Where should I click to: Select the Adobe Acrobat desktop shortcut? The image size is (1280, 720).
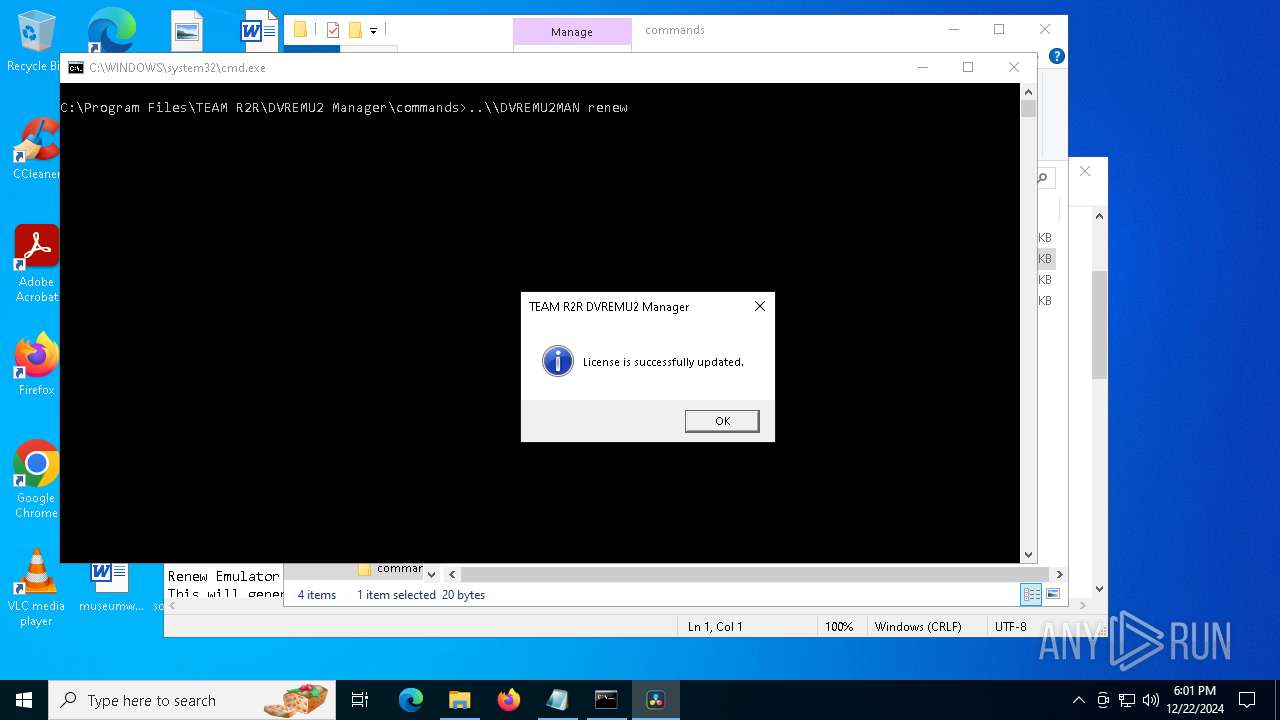point(36,264)
